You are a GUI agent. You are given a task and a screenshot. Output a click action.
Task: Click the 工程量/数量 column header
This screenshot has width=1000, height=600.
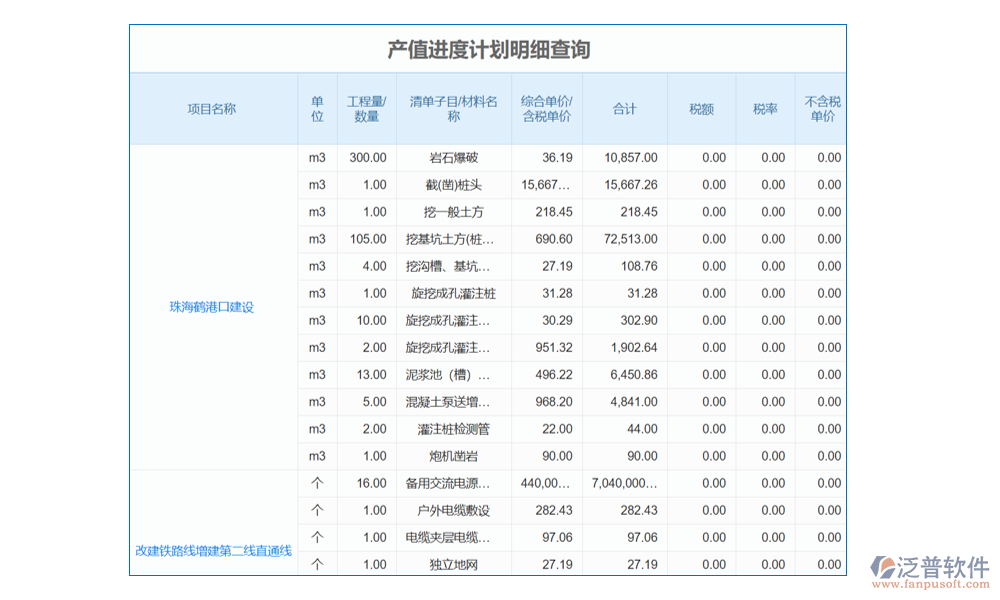click(367, 109)
